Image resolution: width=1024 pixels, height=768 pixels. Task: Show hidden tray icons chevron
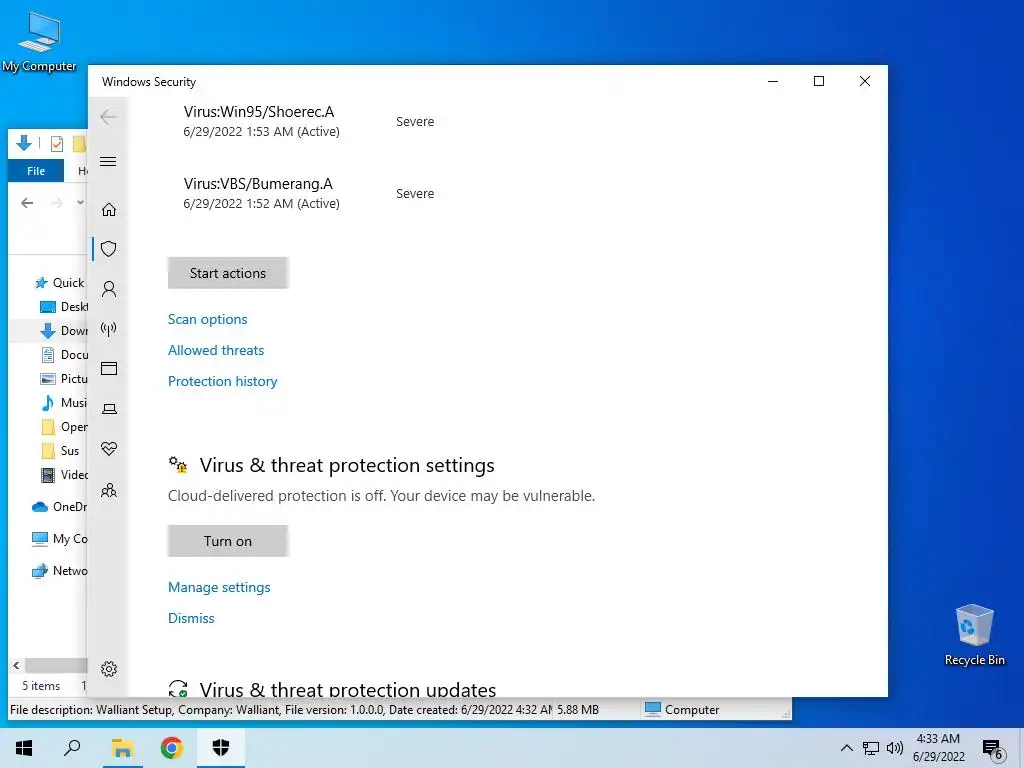[x=846, y=748]
